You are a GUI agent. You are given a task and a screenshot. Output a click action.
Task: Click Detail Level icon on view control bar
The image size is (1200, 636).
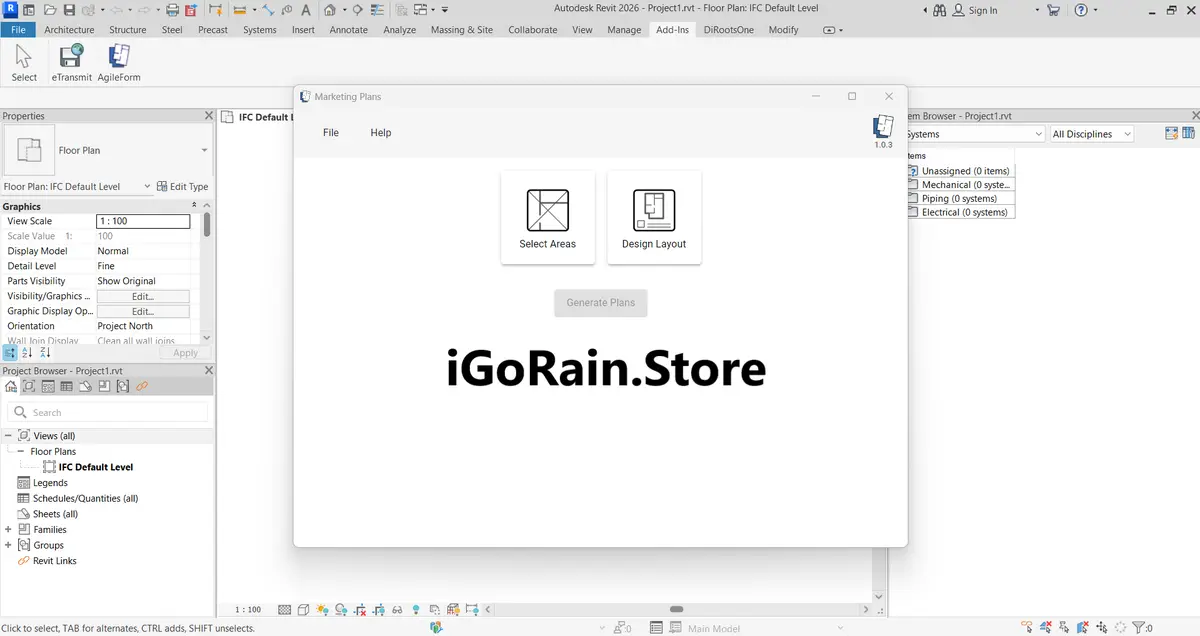pyautogui.click(x=284, y=609)
